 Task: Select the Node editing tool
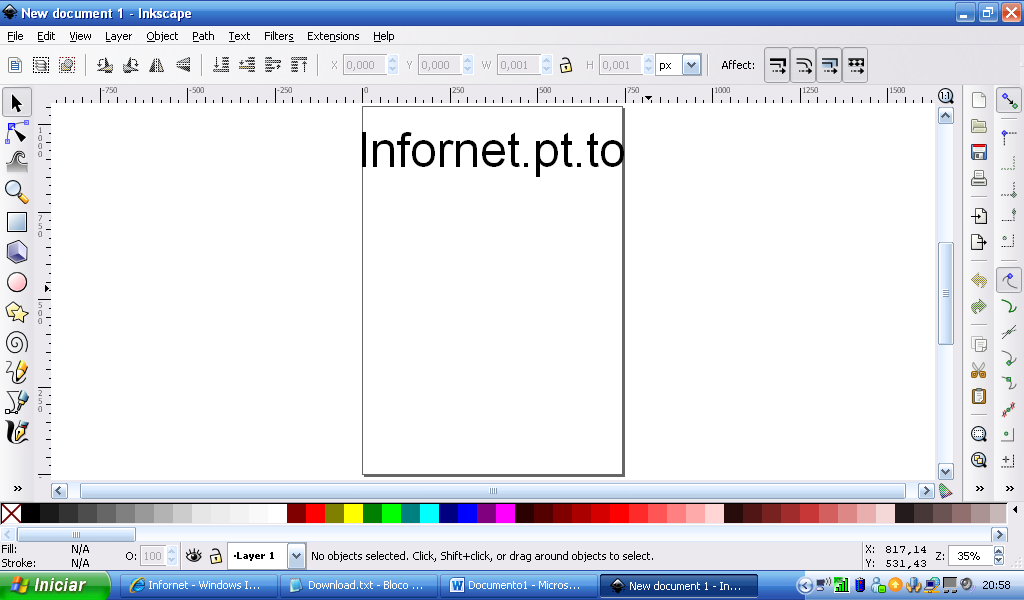click(16, 131)
